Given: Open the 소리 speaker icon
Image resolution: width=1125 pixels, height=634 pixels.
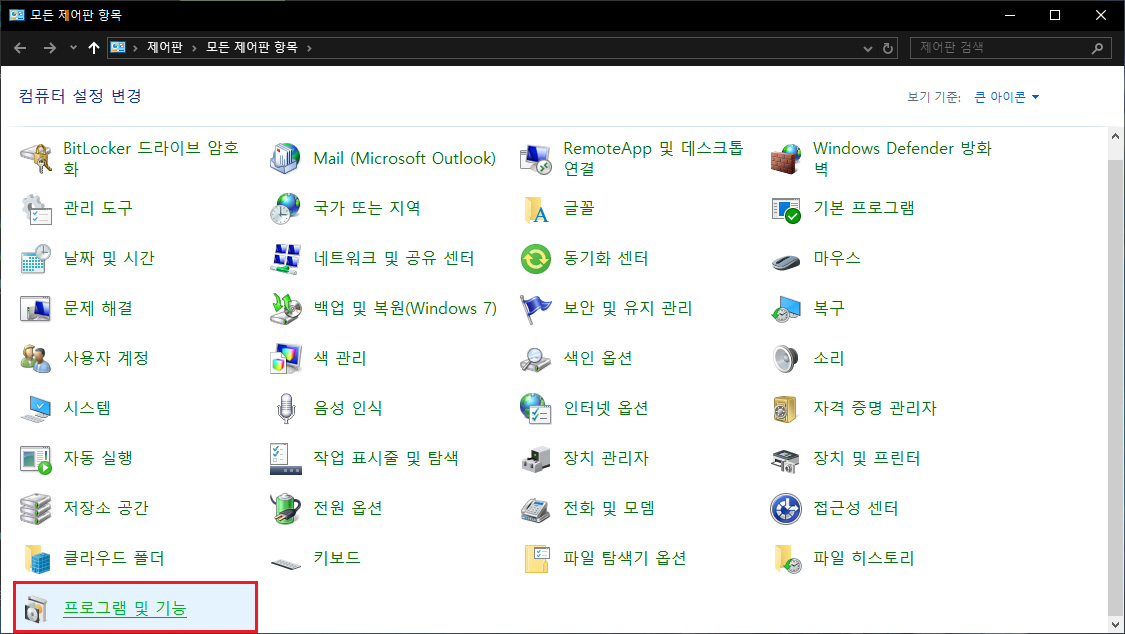Looking at the screenshot, I should [786, 358].
